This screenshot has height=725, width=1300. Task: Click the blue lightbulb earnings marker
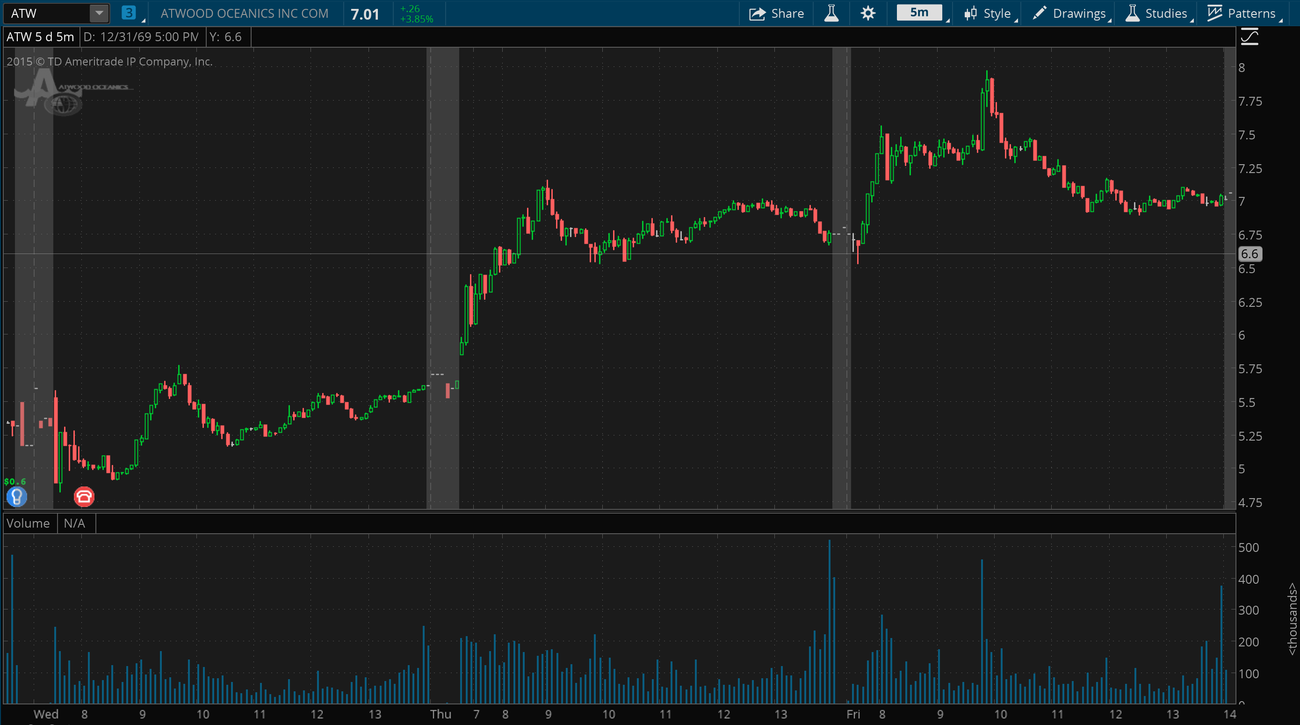tap(16, 496)
